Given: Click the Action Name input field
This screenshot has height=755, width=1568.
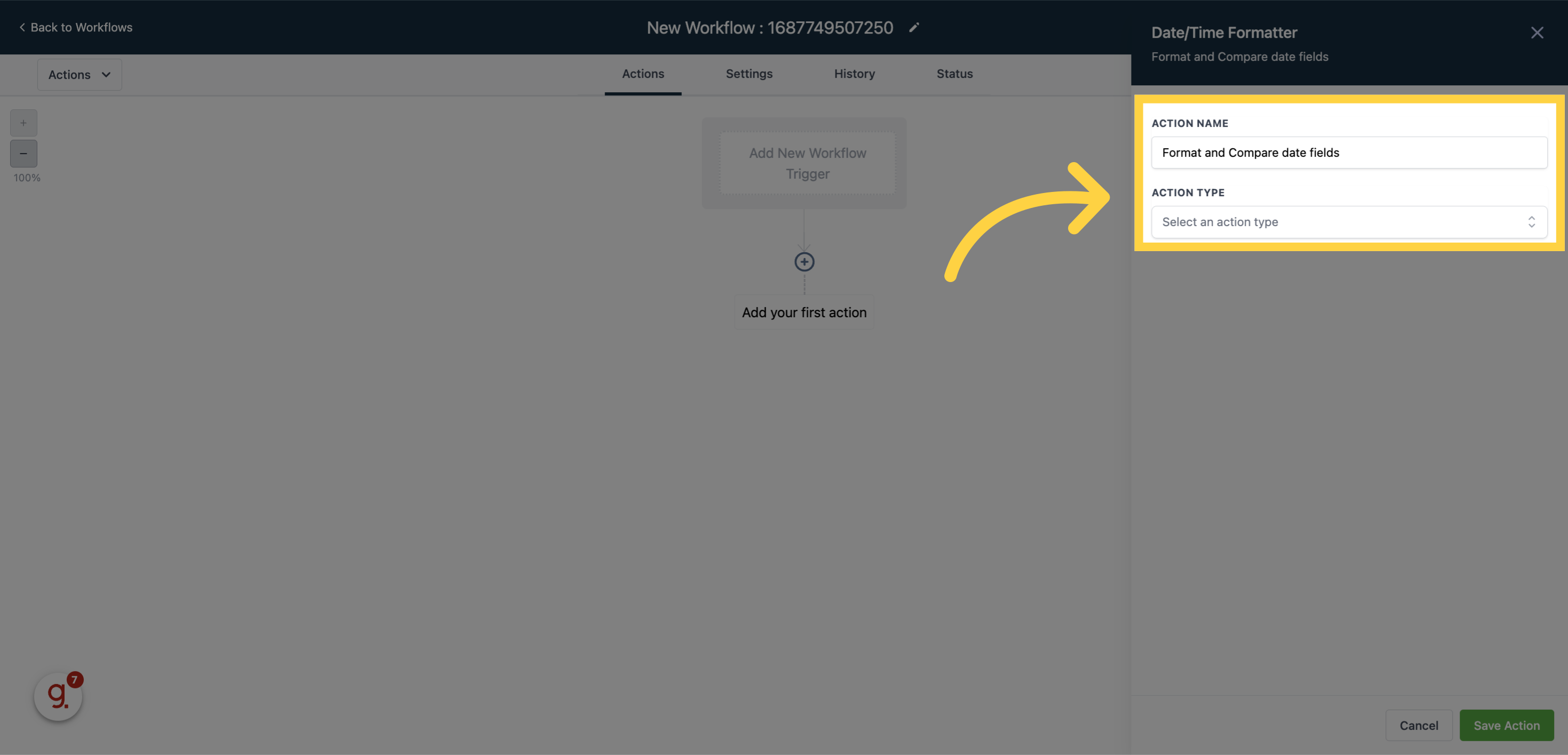Looking at the screenshot, I should [x=1349, y=152].
